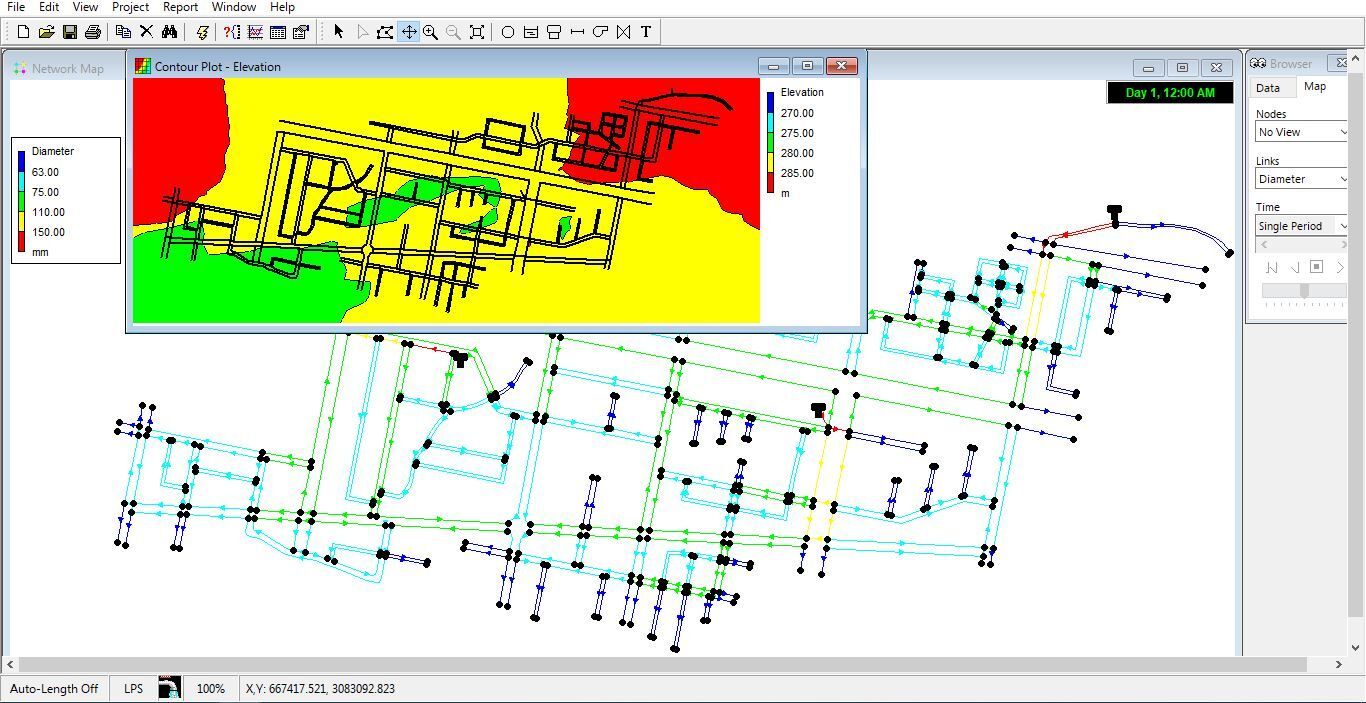Screen dimensions: 1366x703
Task: Click the New project icon
Action: point(23,32)
